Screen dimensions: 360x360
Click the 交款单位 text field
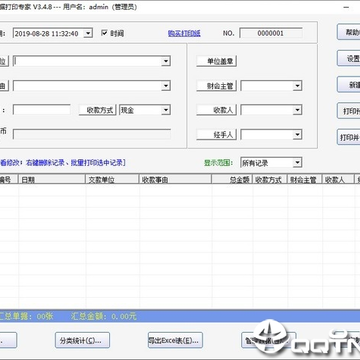88,61
